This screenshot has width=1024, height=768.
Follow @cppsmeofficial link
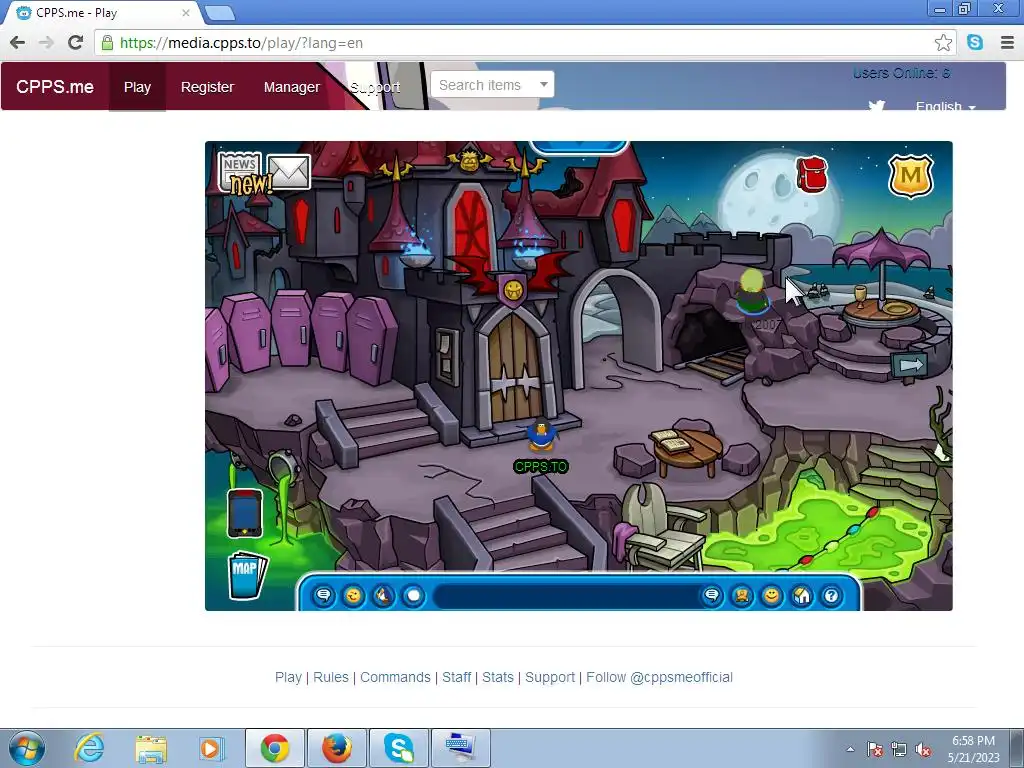tap(660, 677)
